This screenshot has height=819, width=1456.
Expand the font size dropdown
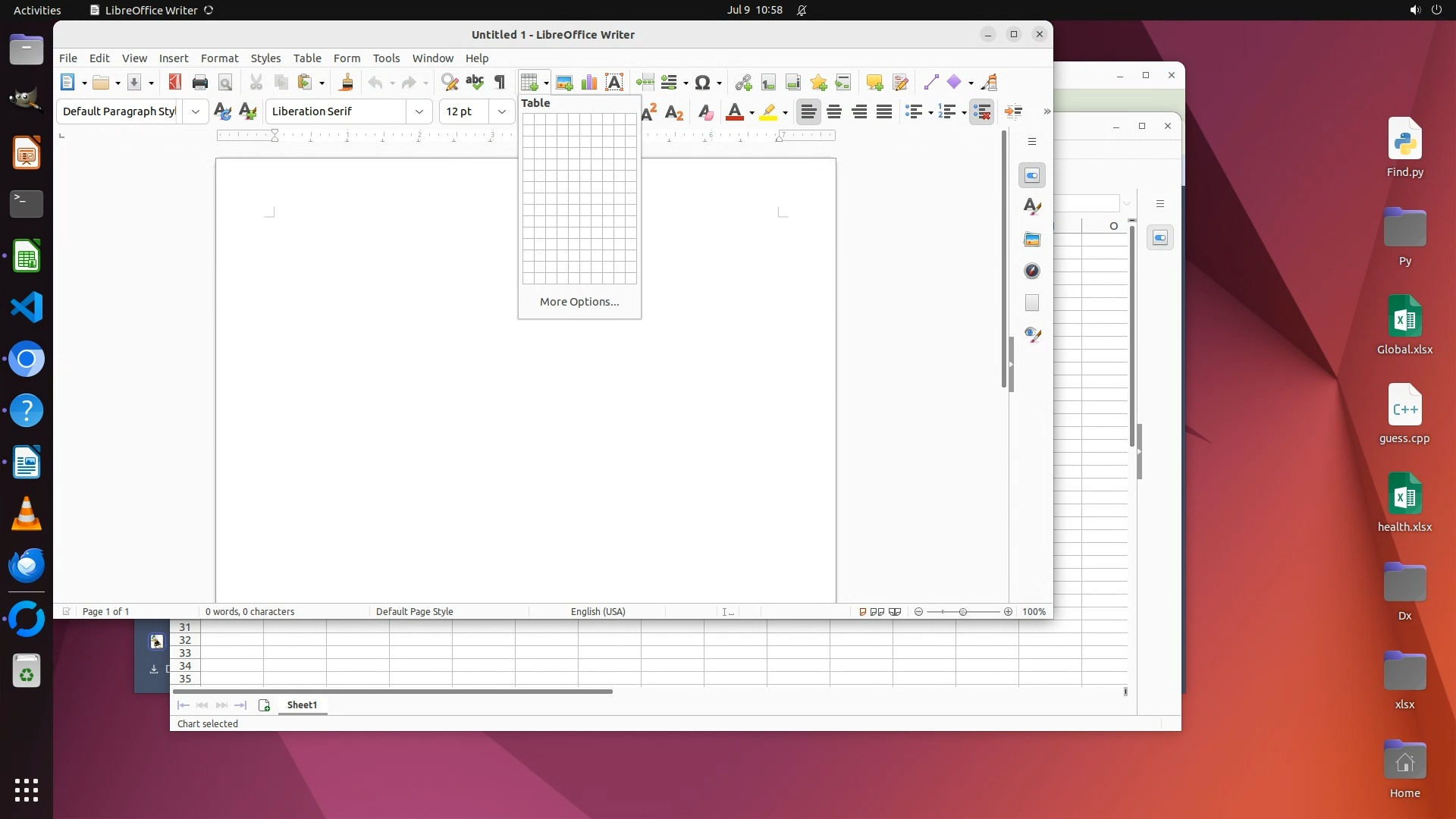click(x=502, y=111)
